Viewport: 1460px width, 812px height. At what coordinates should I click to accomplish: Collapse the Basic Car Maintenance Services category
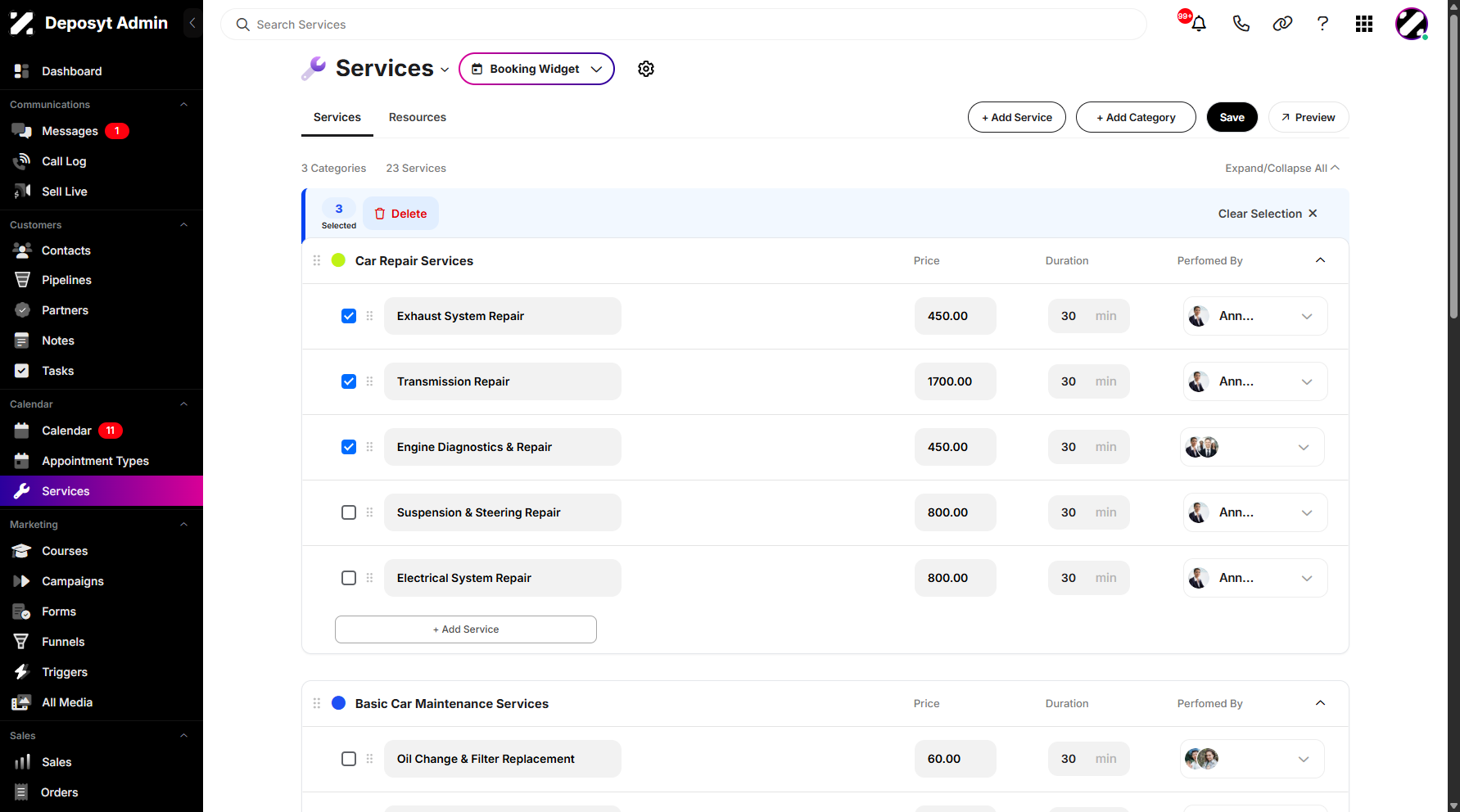click(x=1320, y=703)
